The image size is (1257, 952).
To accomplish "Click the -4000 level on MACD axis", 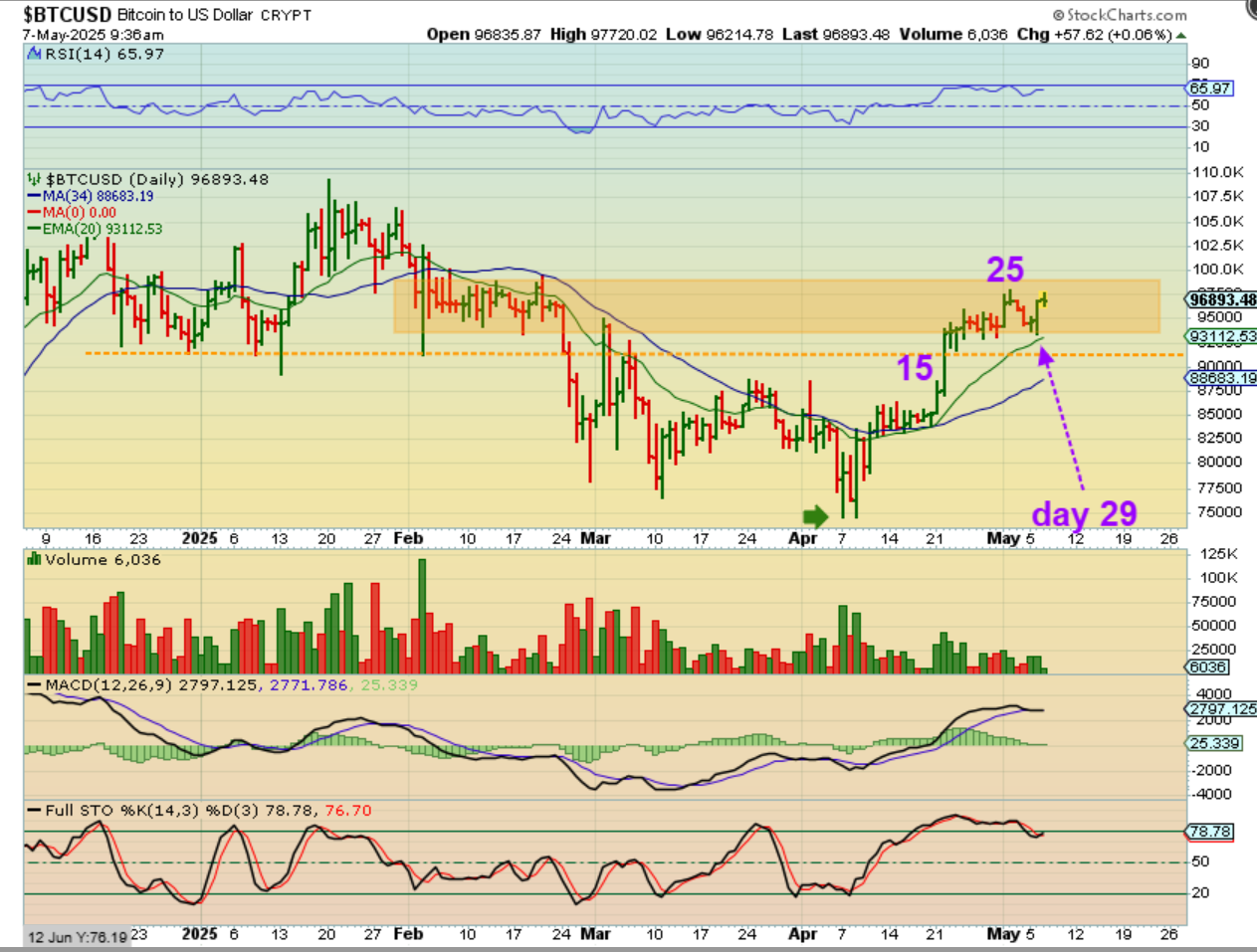I will (x=1211, y=794).
